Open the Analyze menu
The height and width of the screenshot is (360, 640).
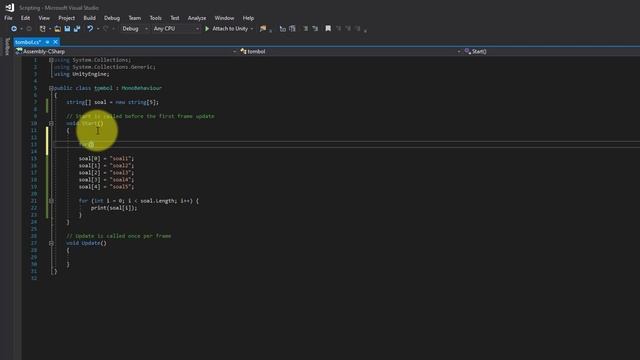pos(197,18)
